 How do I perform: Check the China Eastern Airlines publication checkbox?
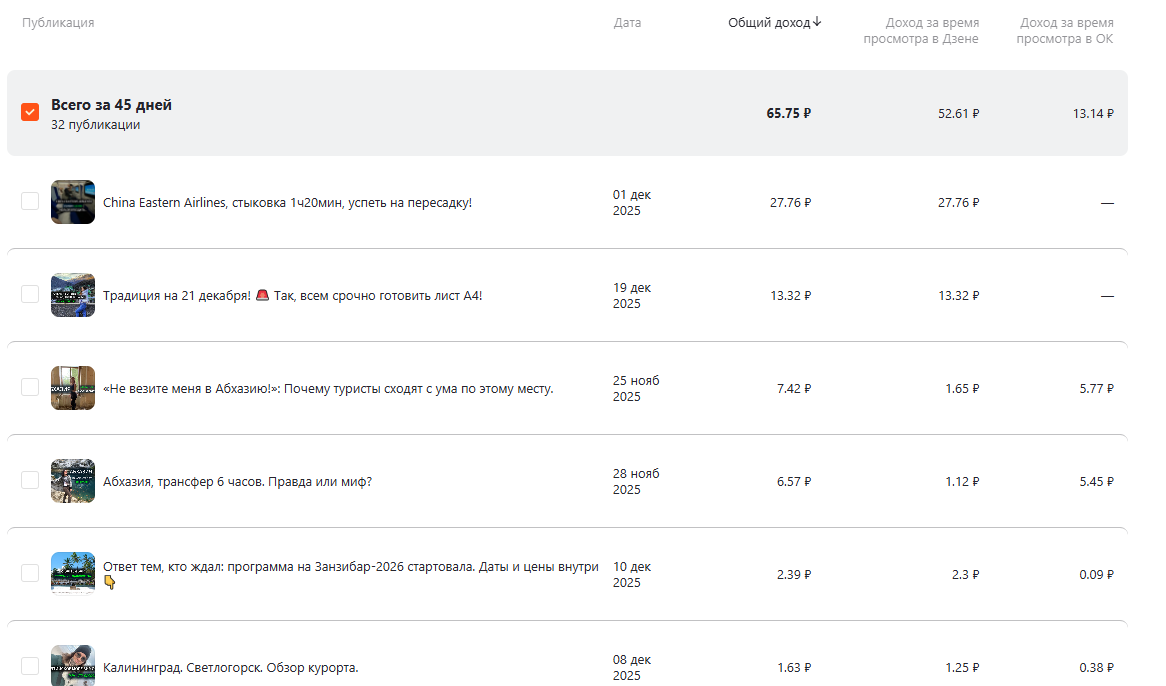[x=30, y=202]
